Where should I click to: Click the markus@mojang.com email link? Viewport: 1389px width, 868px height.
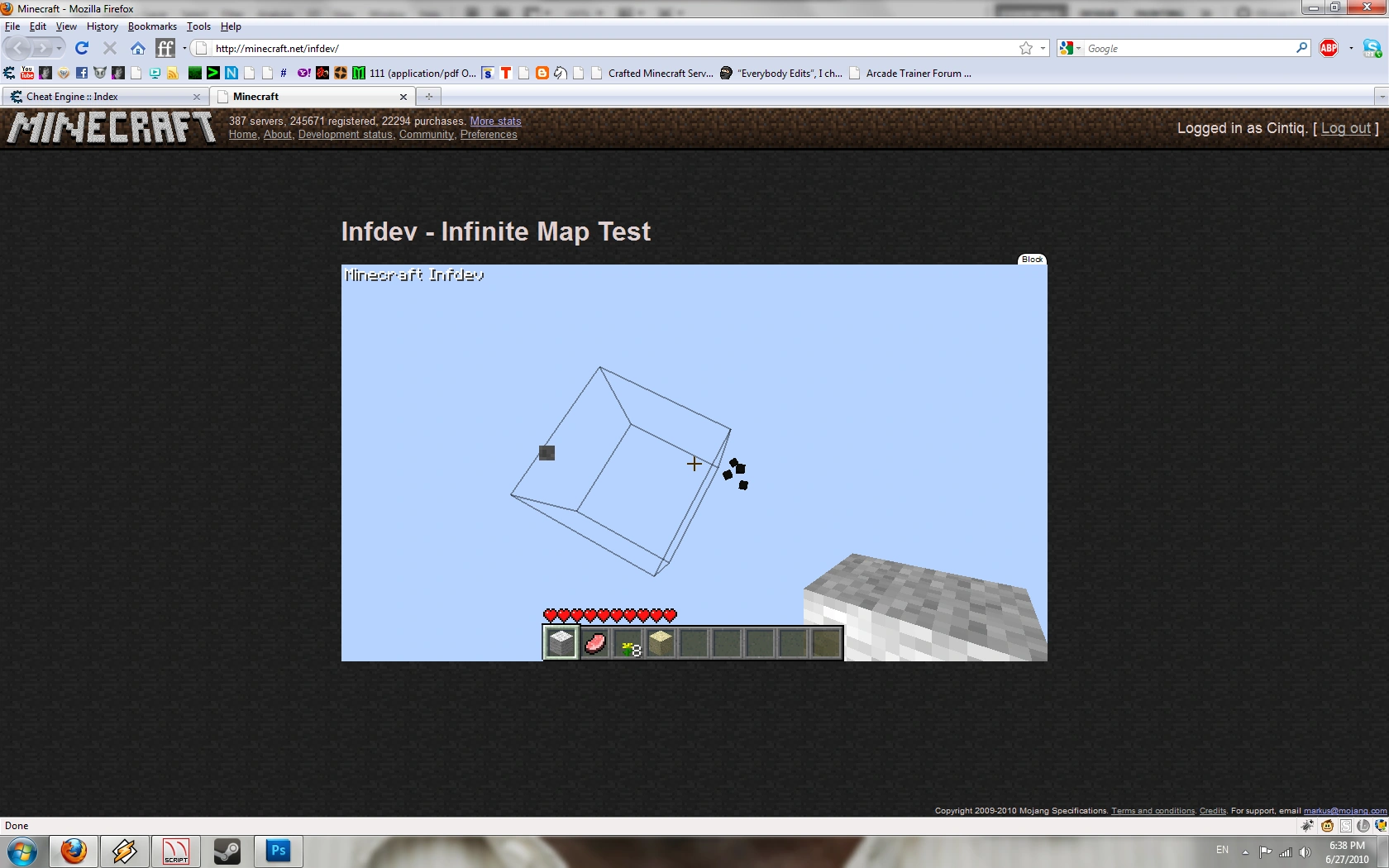(1345, 811)
